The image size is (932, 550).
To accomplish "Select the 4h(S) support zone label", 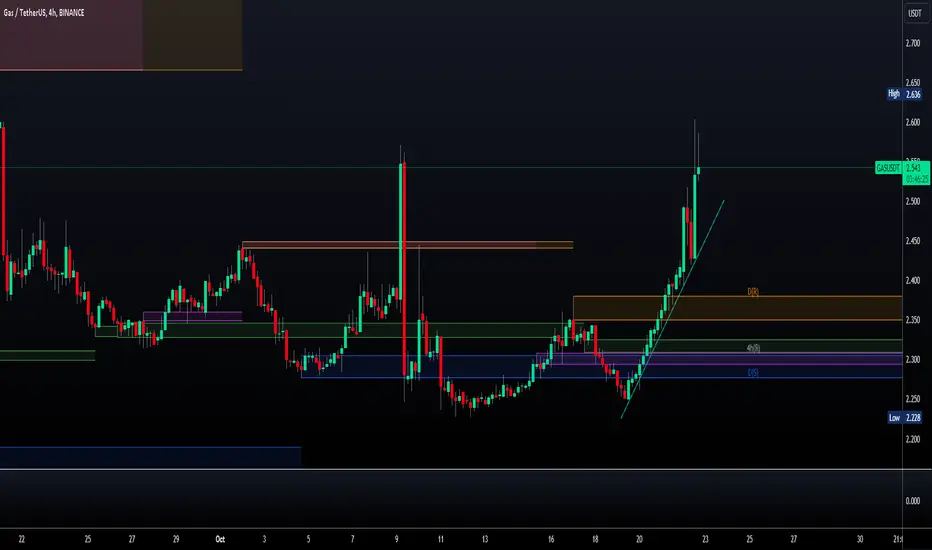I will click(x=753, y=348).
